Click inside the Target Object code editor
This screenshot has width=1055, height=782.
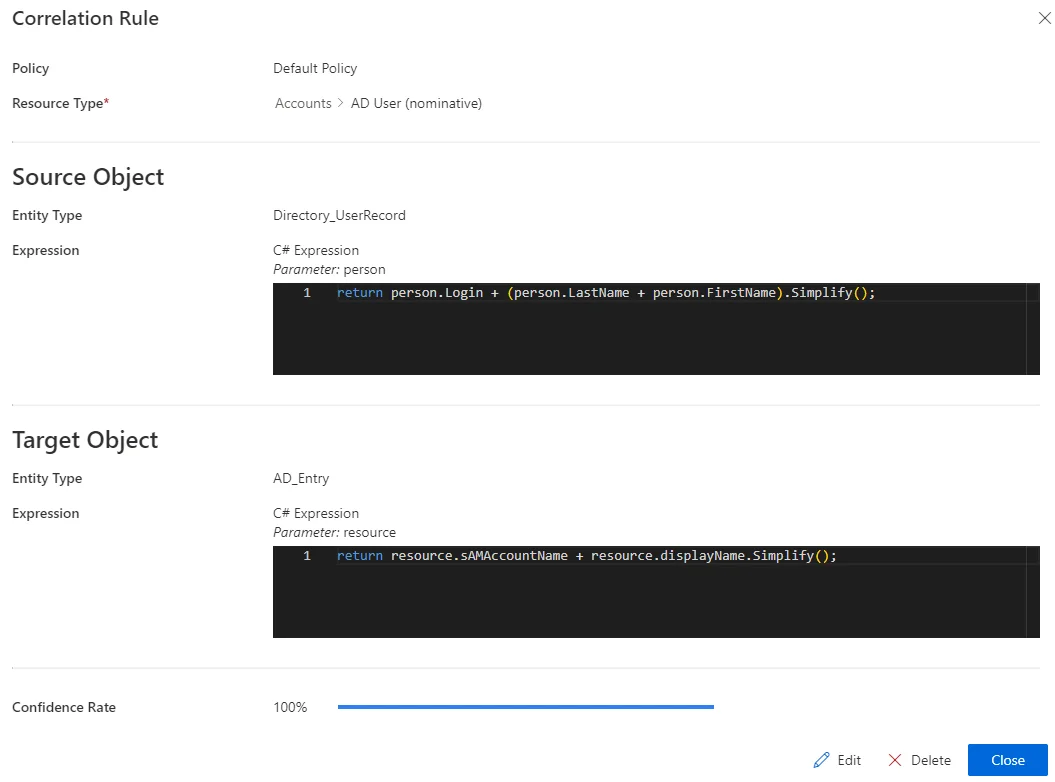656,592
